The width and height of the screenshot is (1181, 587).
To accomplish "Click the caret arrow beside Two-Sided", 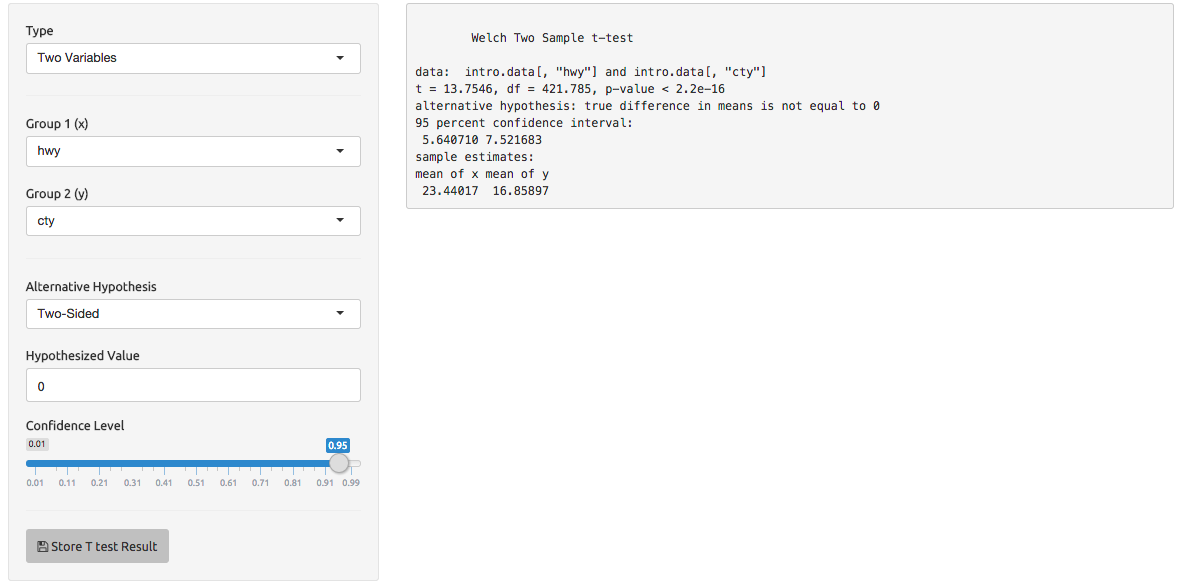I will pos(340,313).
